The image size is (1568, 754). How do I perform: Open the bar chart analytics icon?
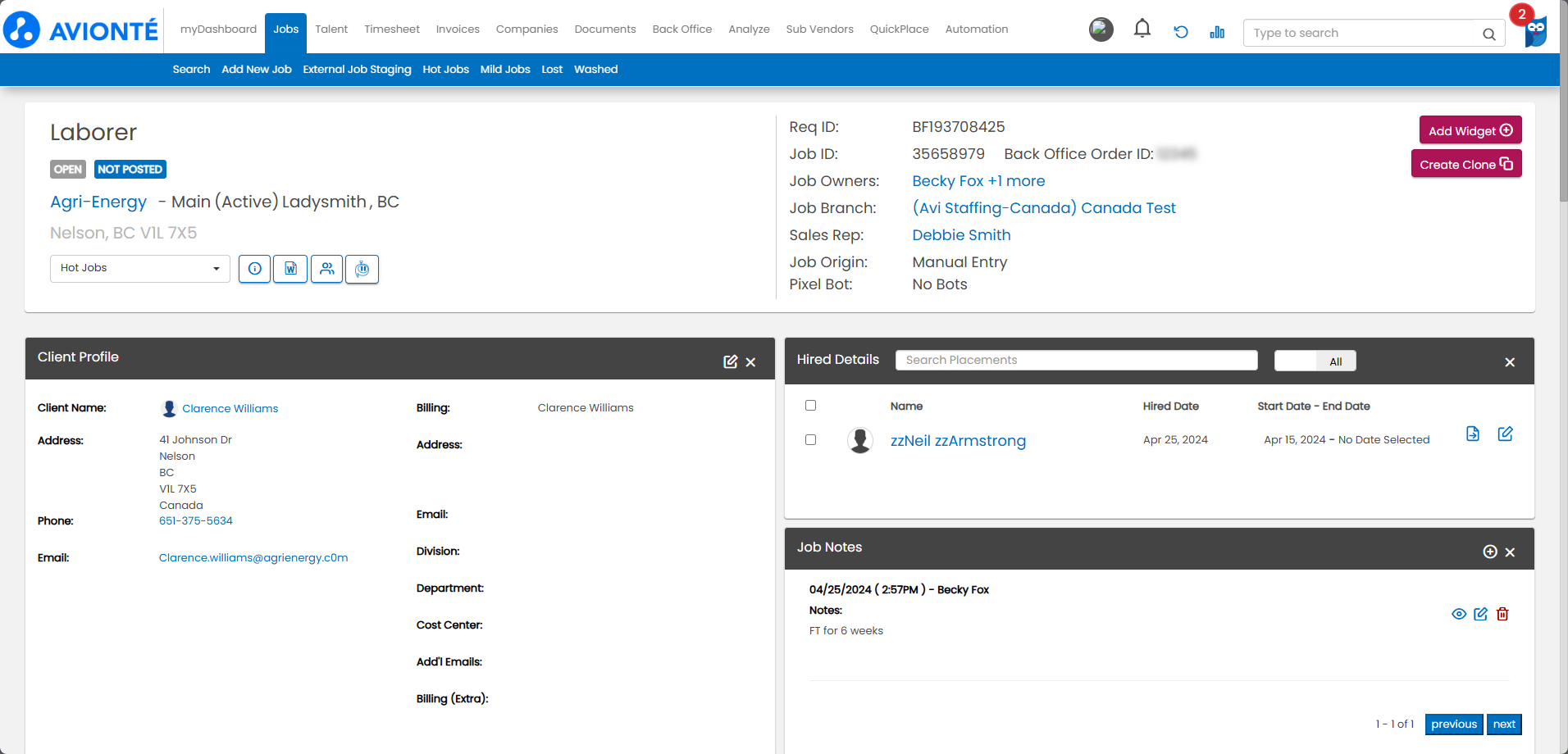coord(1217,32)
